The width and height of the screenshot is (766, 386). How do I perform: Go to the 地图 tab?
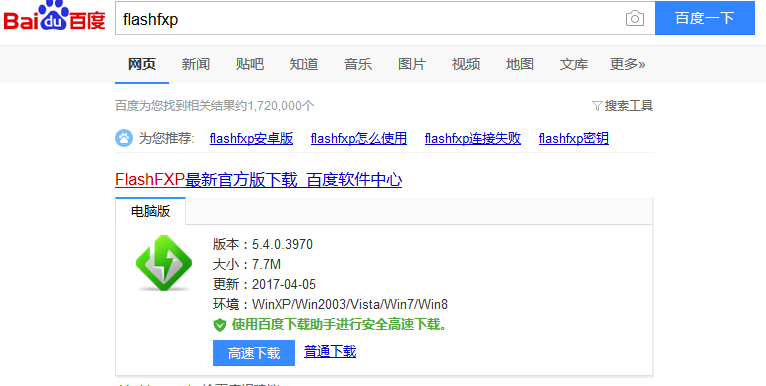(x=520, y=64)
